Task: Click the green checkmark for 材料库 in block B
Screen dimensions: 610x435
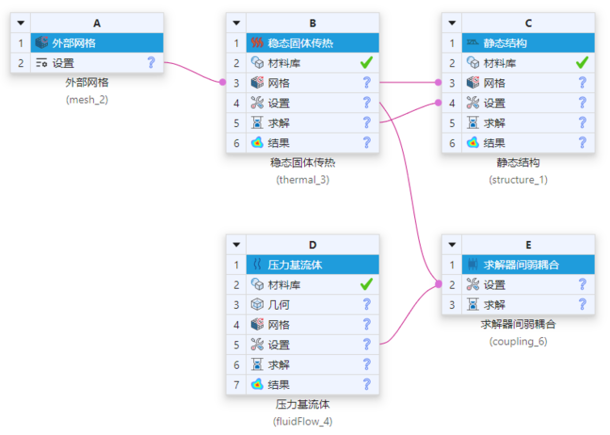Action: (x=366, y=62)
